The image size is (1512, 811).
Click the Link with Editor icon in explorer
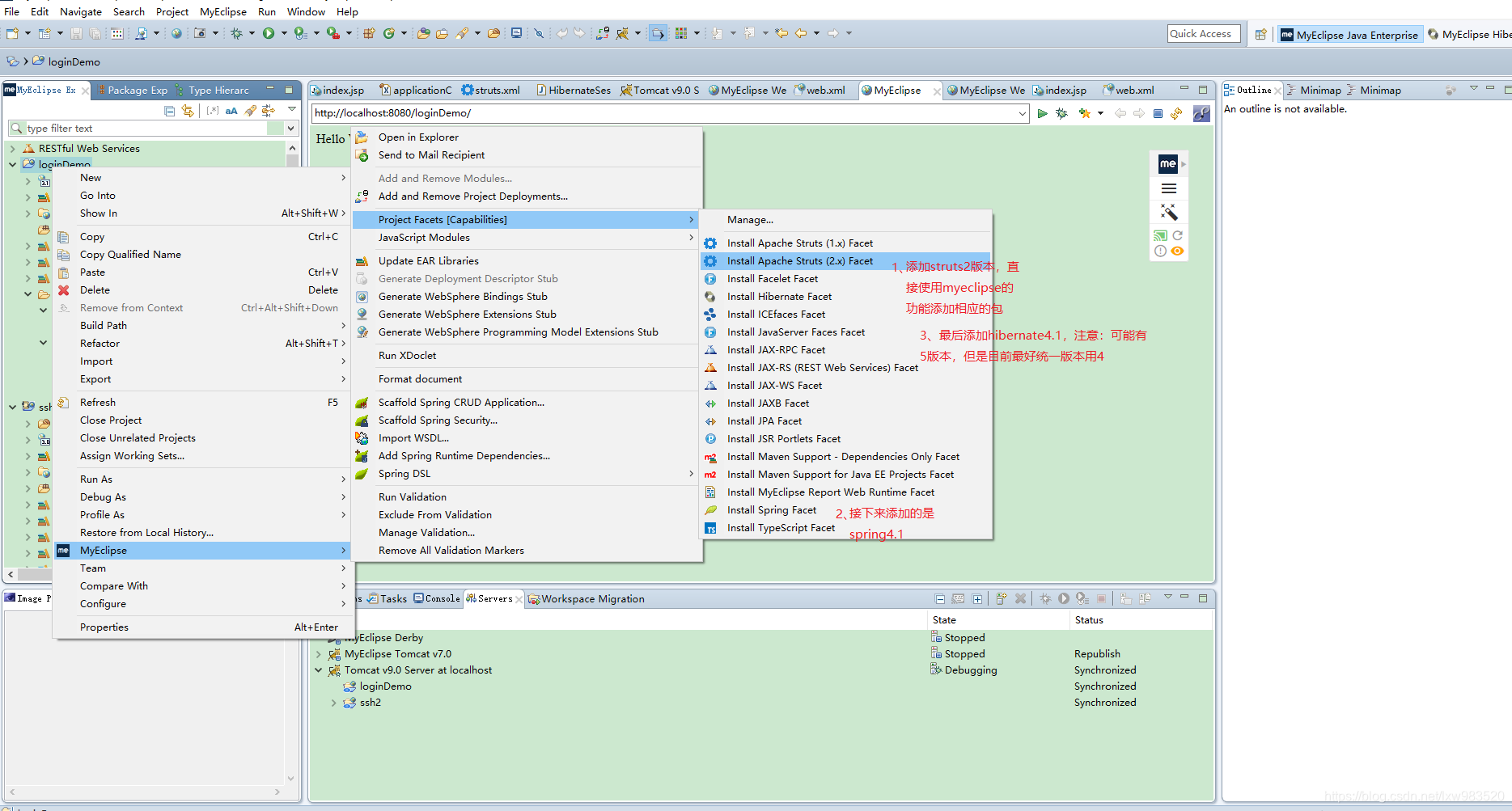tap(188, 111)
